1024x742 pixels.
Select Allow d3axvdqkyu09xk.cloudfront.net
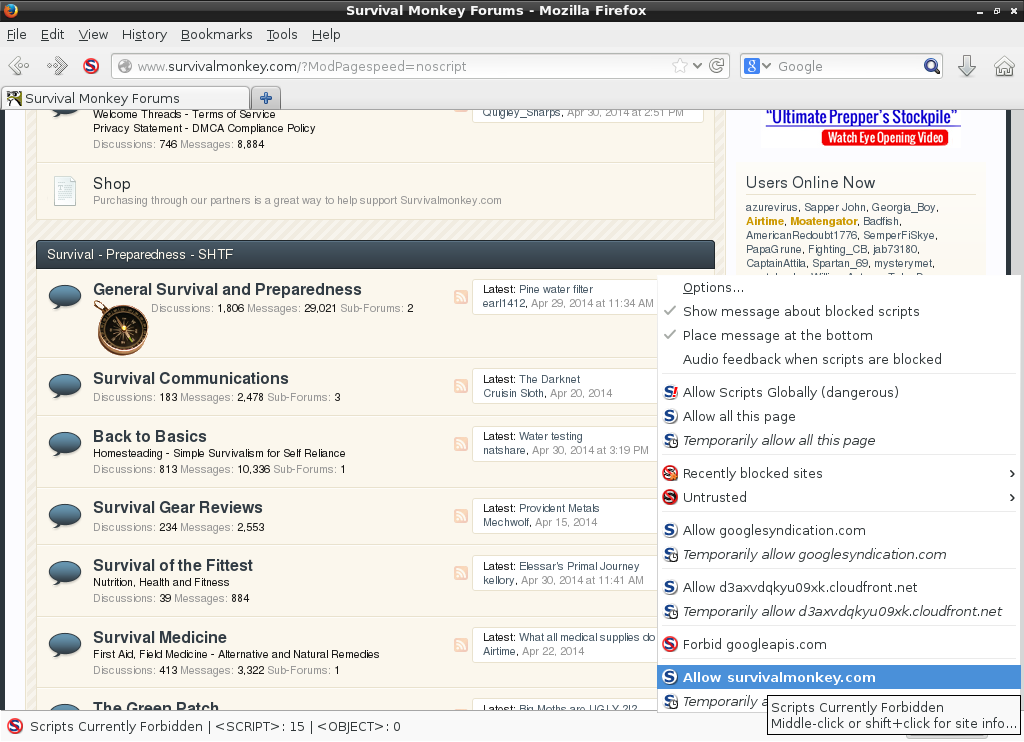click(x=839, y=588)
